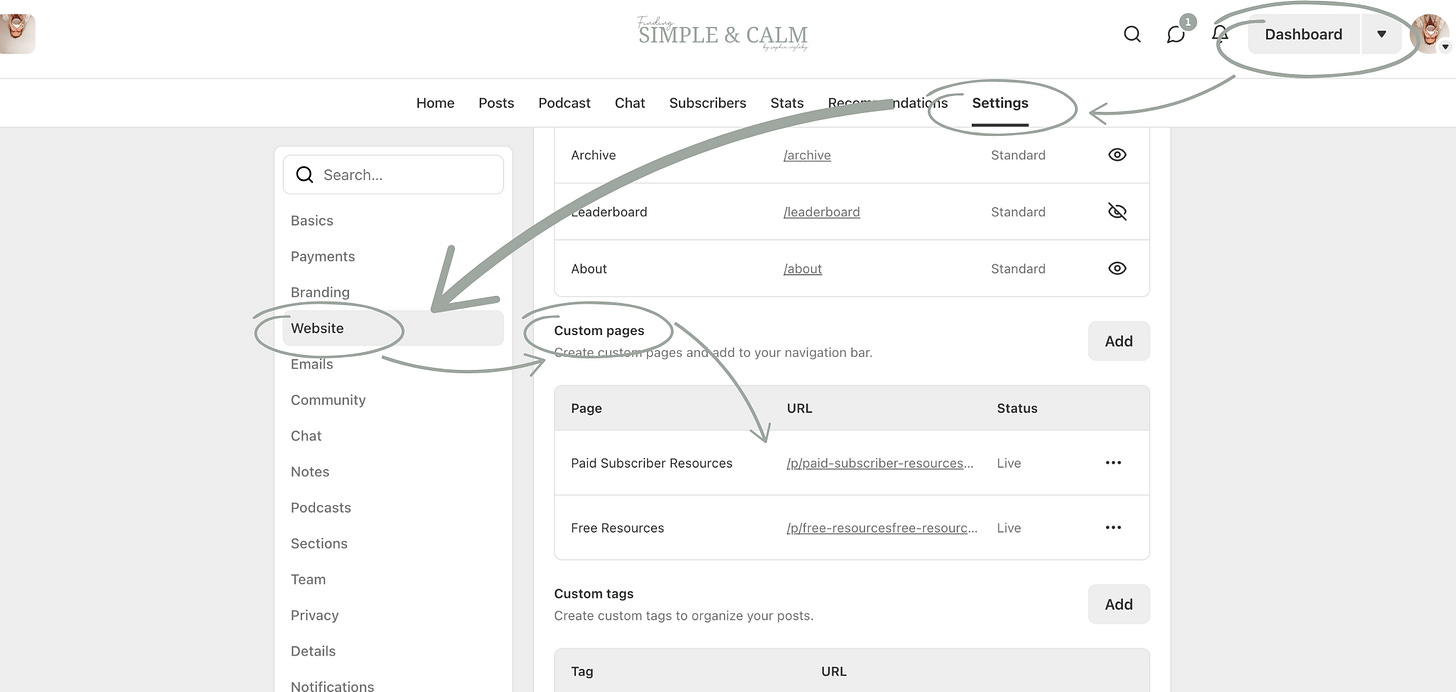The image size is (1456, 692).
Task: Open the actions menu for Free Resources
Action: (x=1113, y=527)
